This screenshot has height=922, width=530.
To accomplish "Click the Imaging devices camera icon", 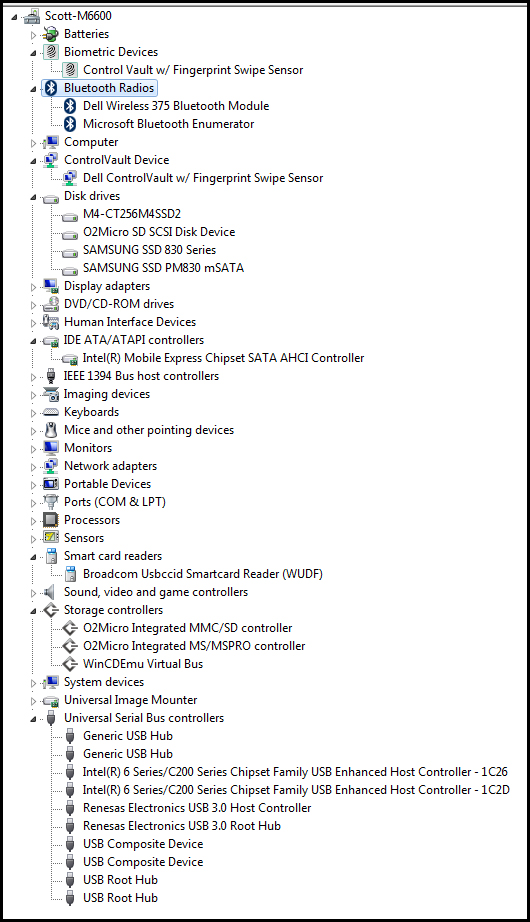I will coord(51,394).
